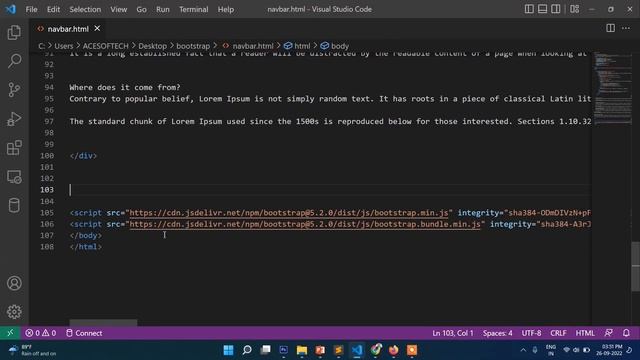Viewport: 640px width, 360px height.
Task: Change the UTF-8 file encoding
Action: click(531, 333)
